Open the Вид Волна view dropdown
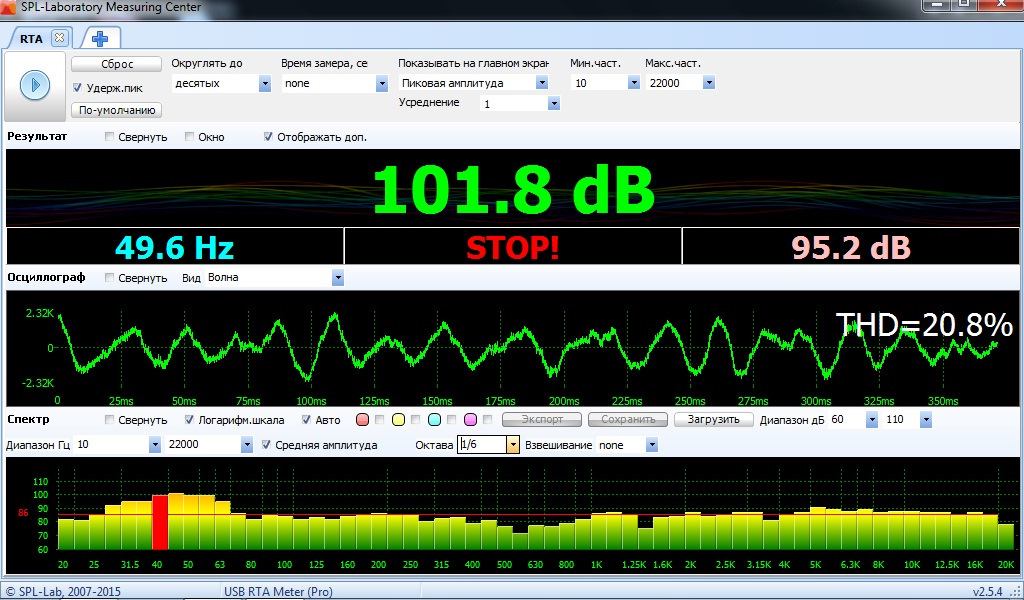Viewport: 1024px width, 600px height. (337, 277)
